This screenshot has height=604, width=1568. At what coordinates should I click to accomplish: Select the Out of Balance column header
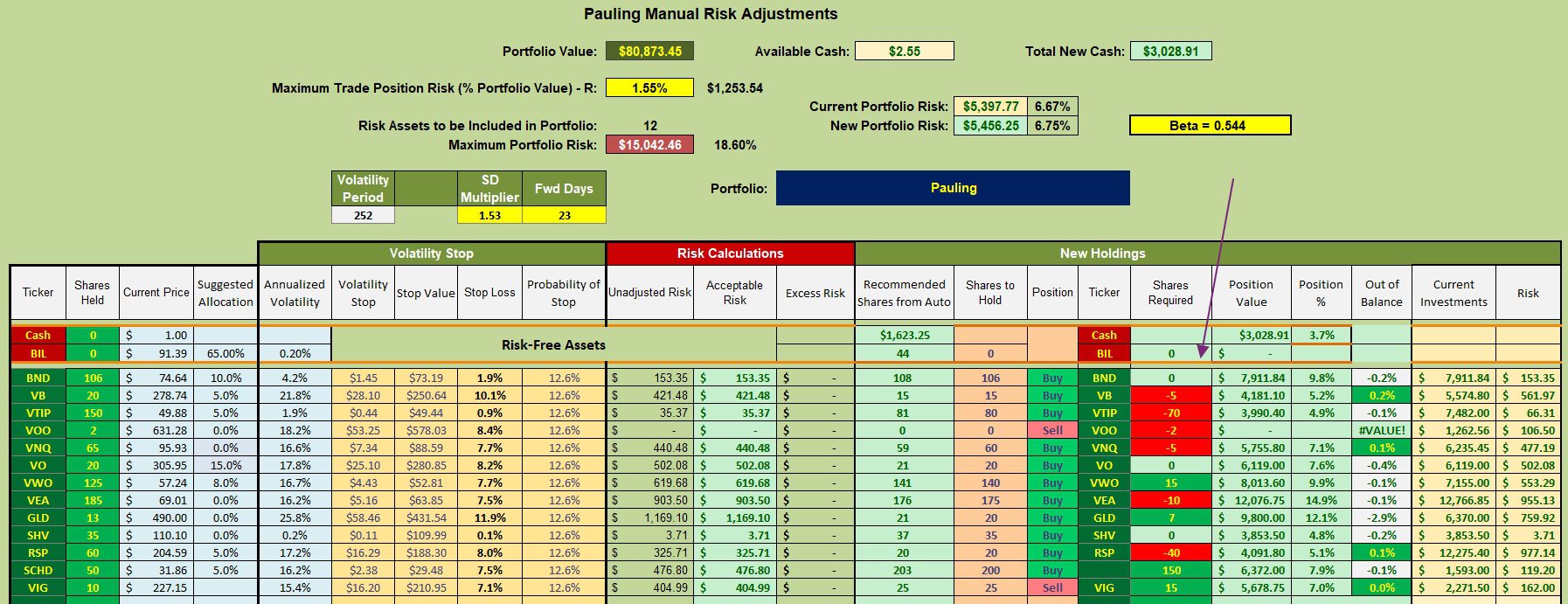pyautogui.click(x=1382, y=293)
